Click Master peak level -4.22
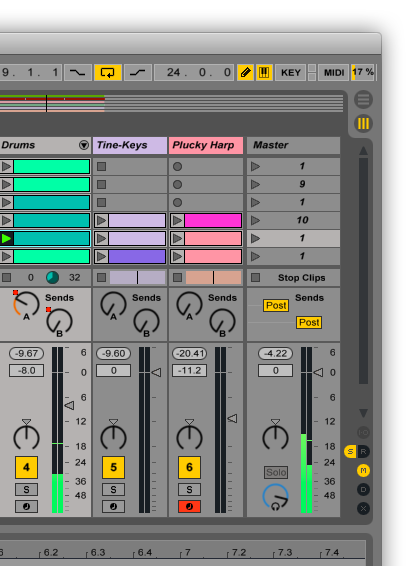 point(275,353)
